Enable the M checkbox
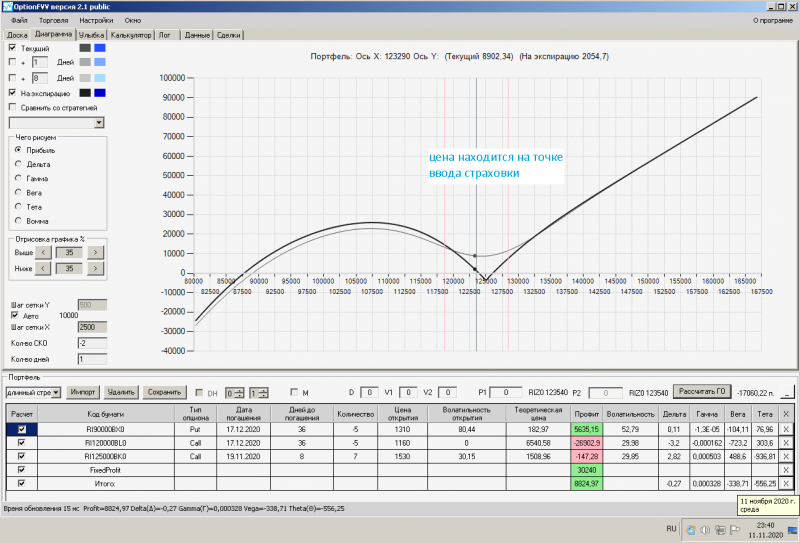The width and height of the screenshot is (800, 543). click(294, 392)
